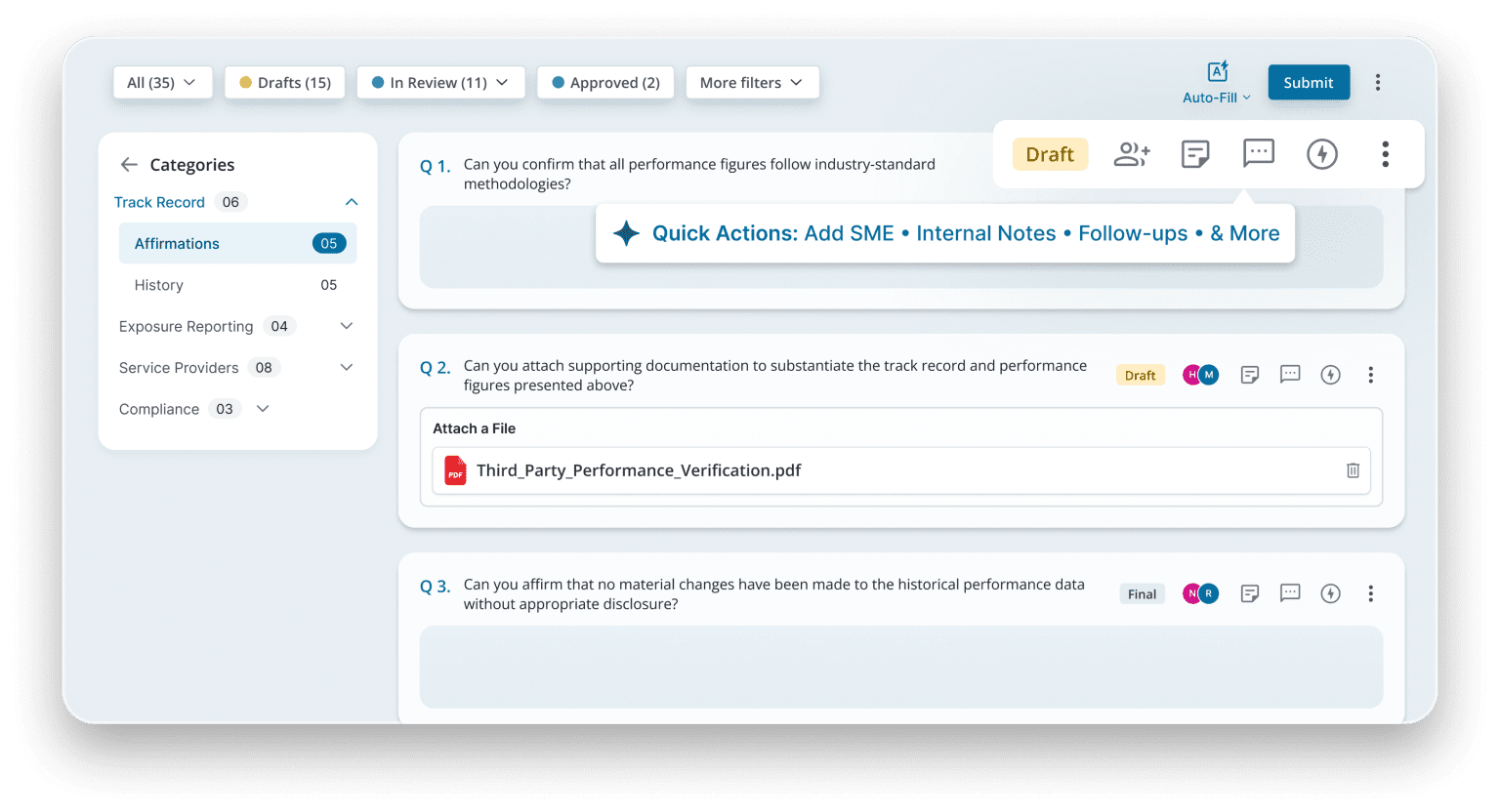Delete the attached Third_Party_Performance_Verification.pdf file

point(1353,470)
